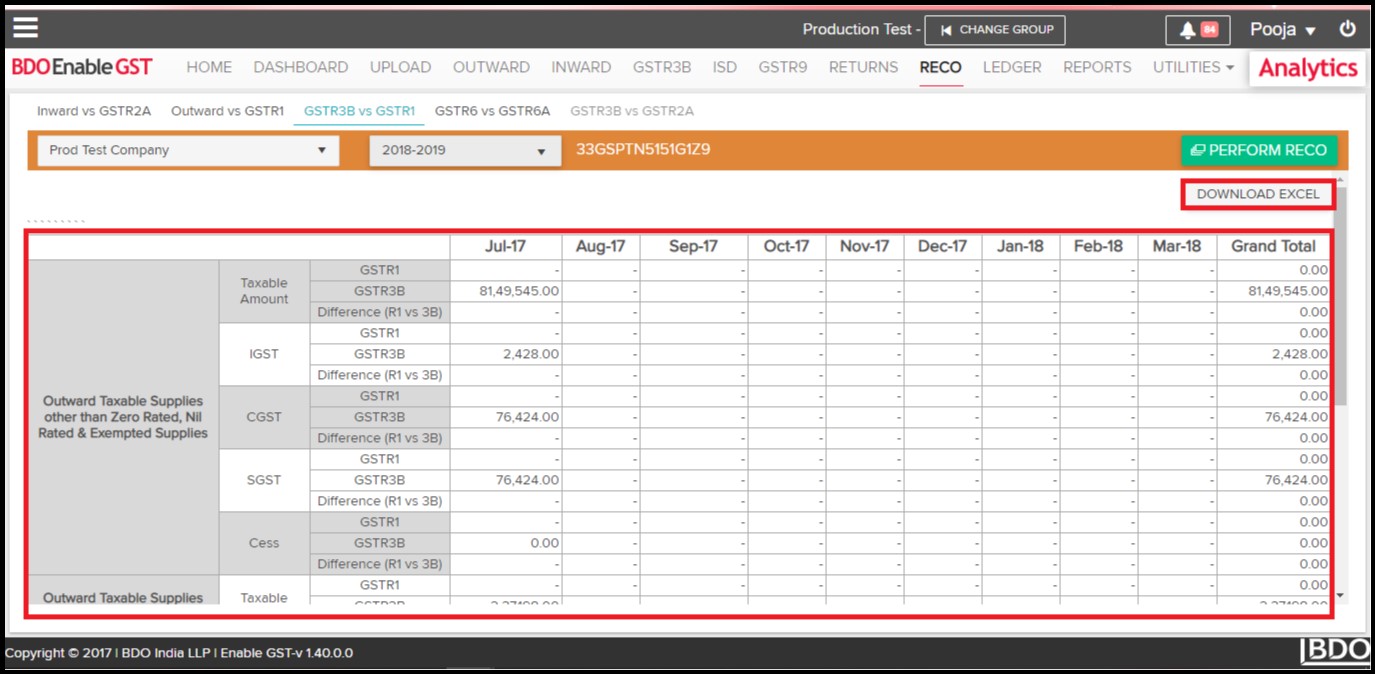
Task: Click the Jul-17 GSTR3B taxable amount cell
Action: click(x=506, y=291)
